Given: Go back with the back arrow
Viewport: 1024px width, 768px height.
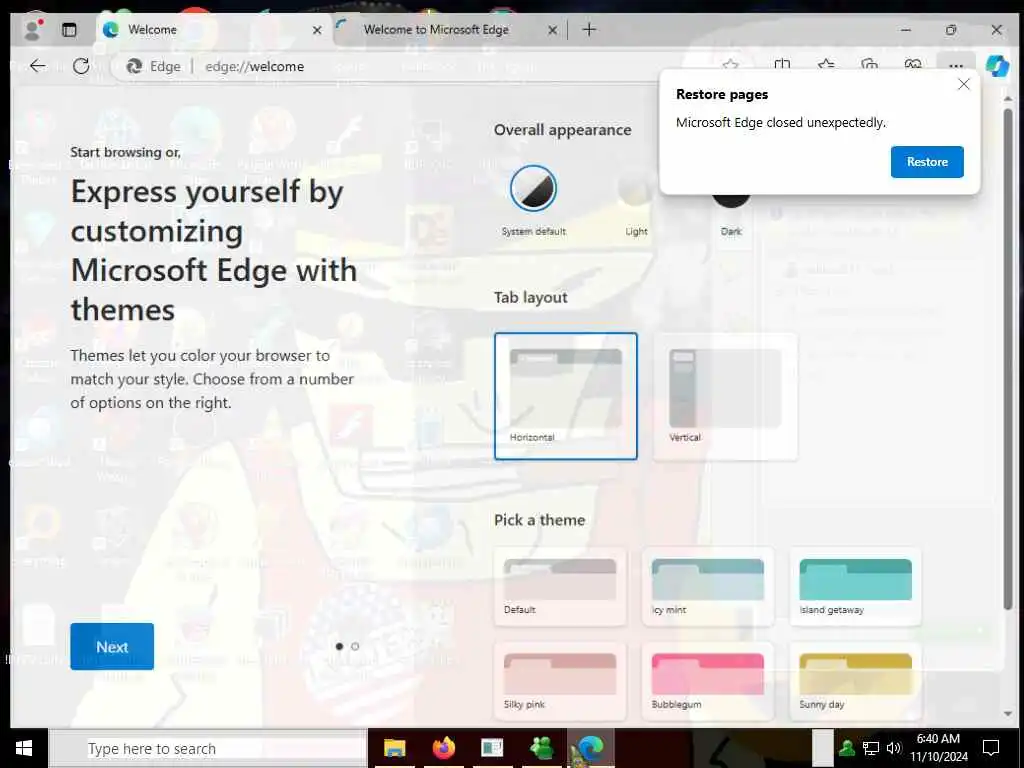Looking at the screenshot, I should (x=38, y=66).
